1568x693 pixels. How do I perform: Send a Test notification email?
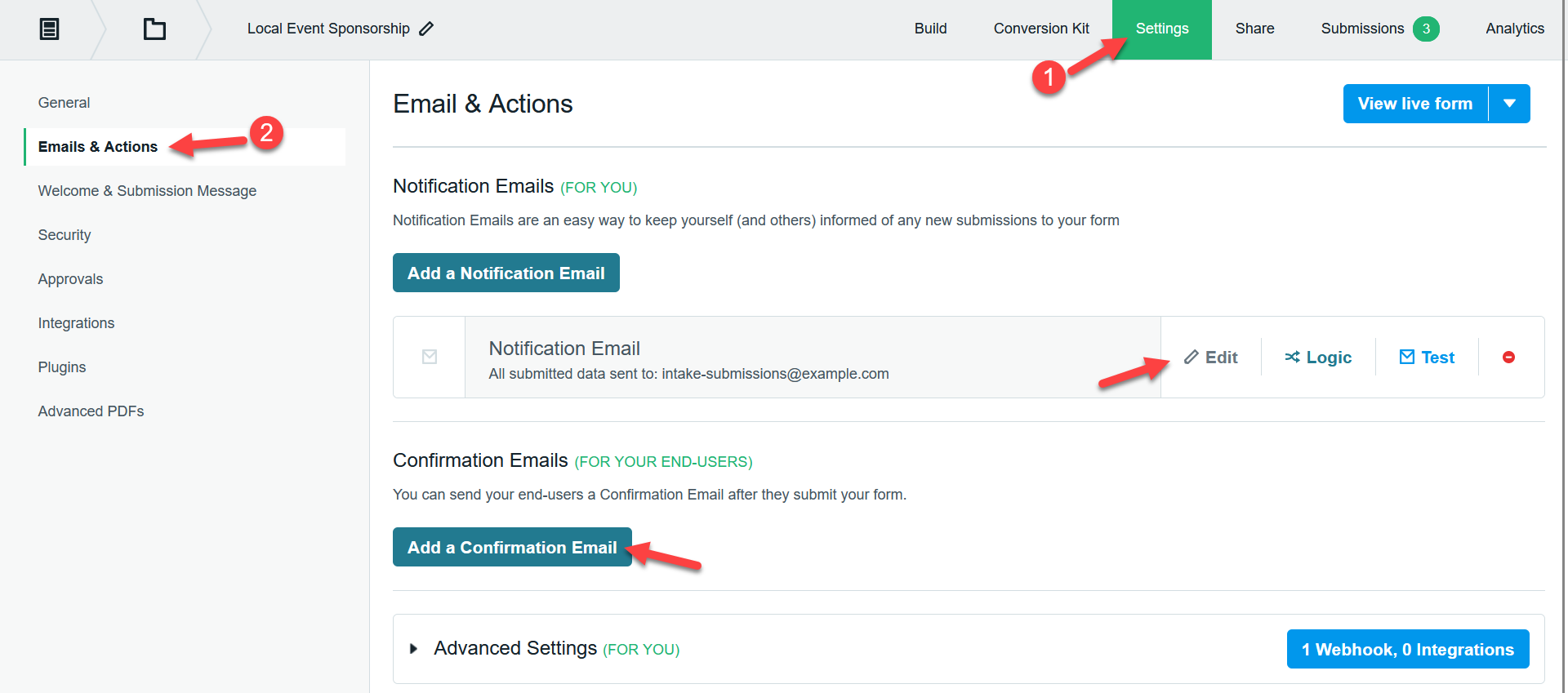[1427, 358]
